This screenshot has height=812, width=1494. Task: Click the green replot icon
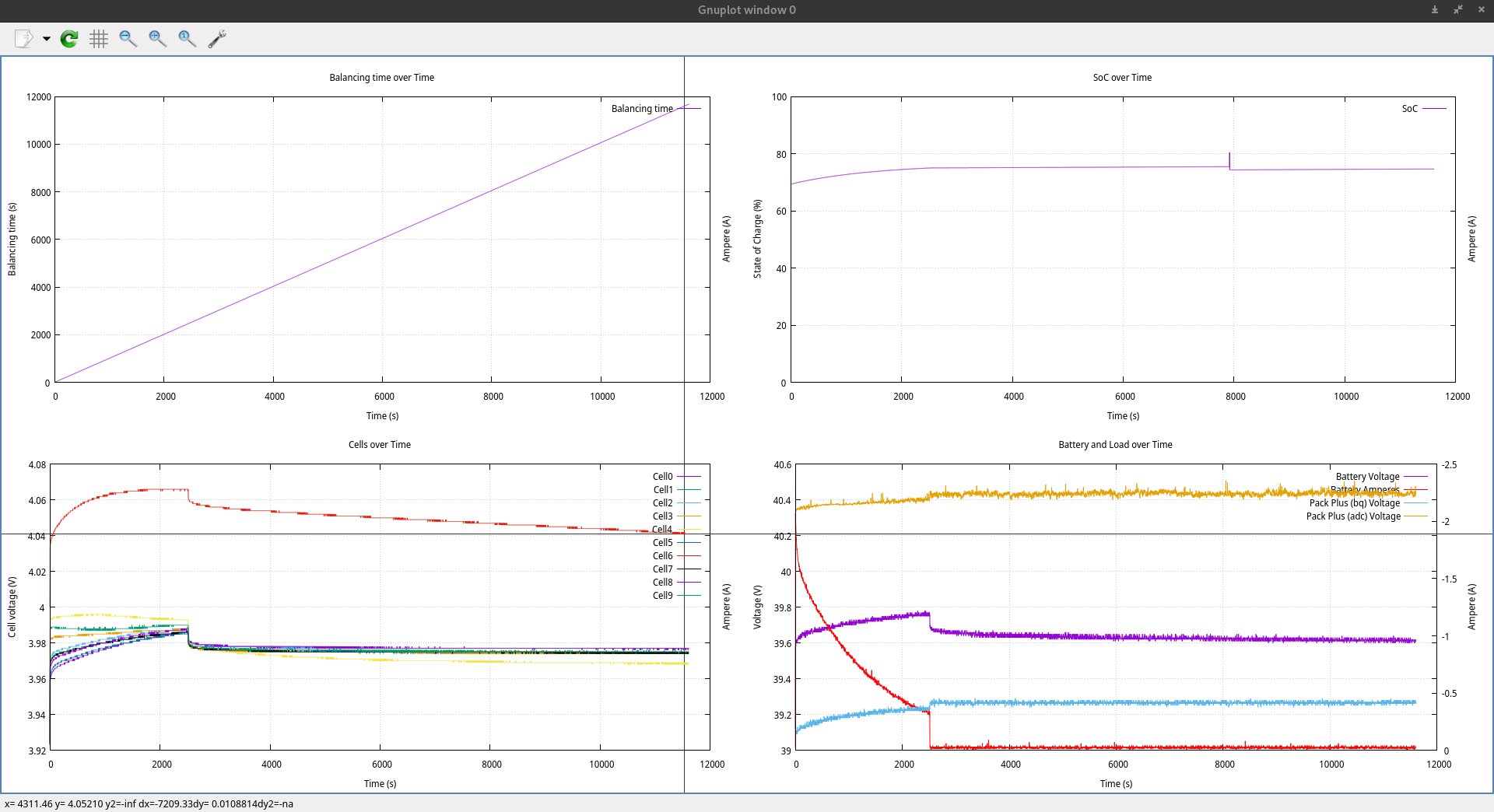pos(69,39)
